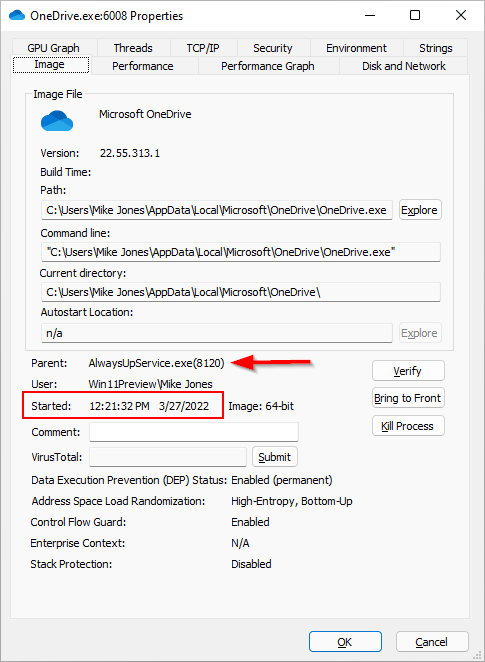Click the Verify button
The width and height of the screenshot is (485, 662).
pyautogui.click(x=408, y=371)
